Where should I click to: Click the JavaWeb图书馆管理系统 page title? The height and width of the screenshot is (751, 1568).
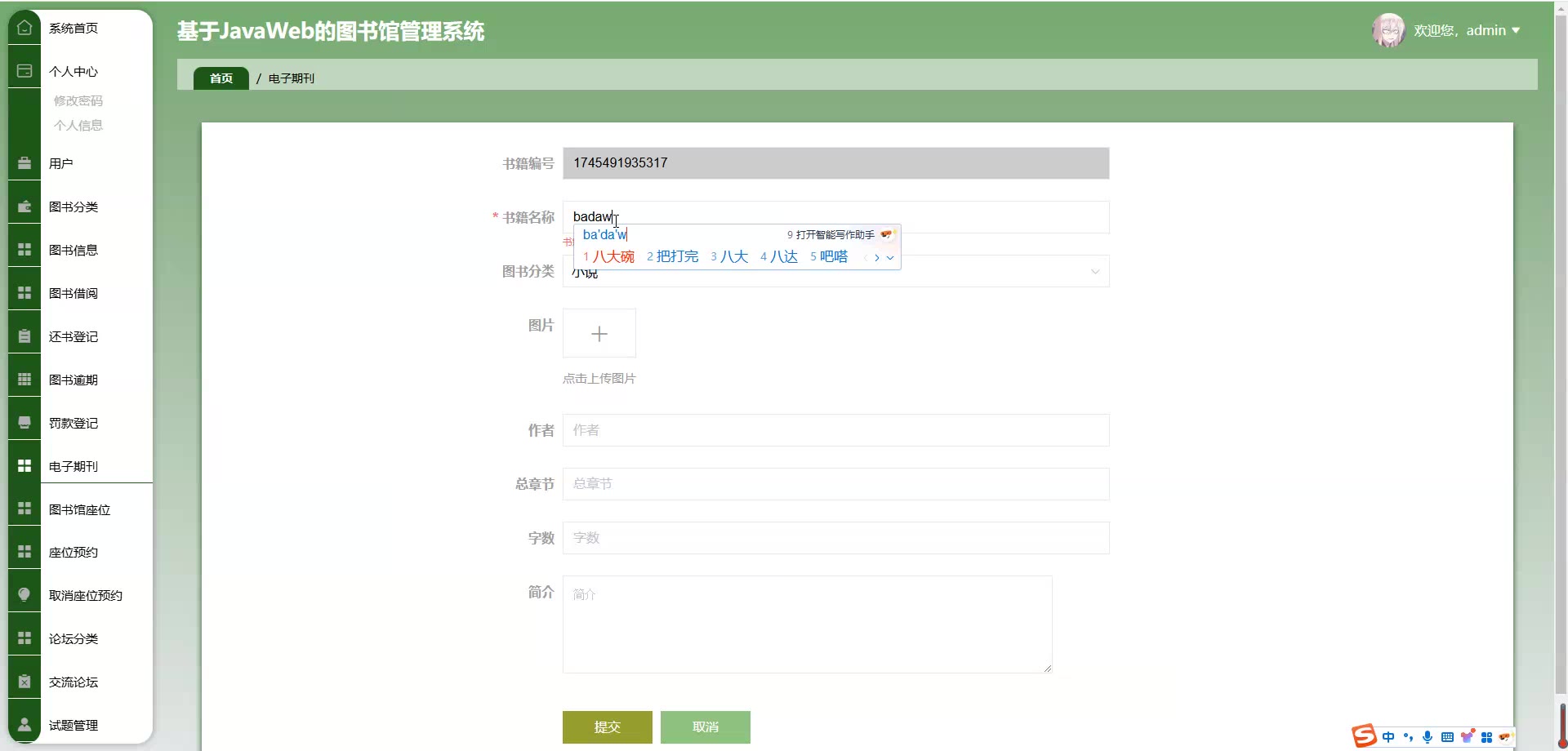[x=331, y=31]
